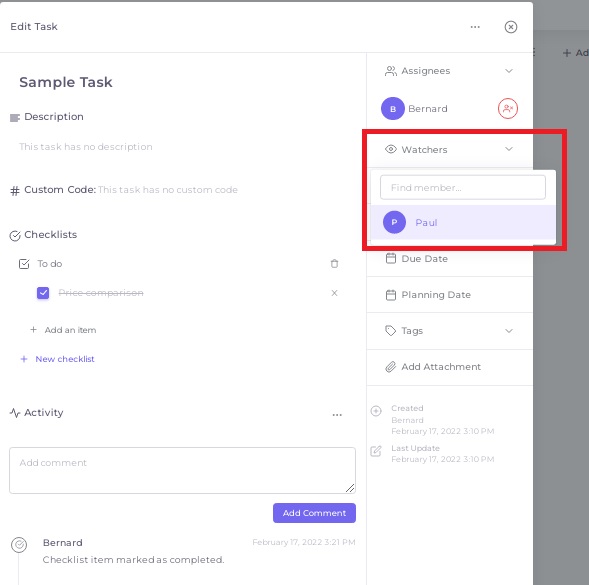Click the Add Attachment paperclip icon
This screenshot has height=585, width=589.
pyautogui.click(x=391, y=367)
